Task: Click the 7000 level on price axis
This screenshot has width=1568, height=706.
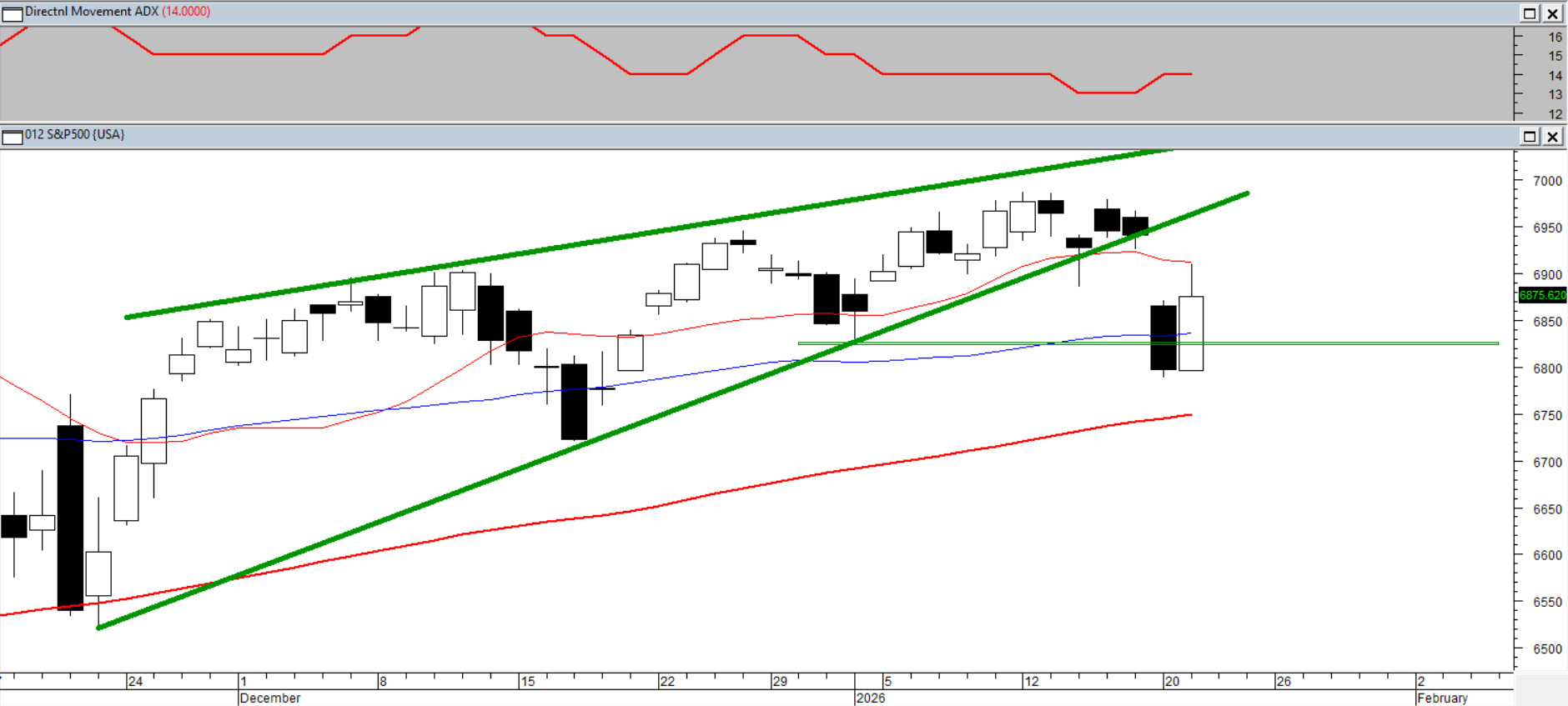Action: click(x=1547, y=181)
